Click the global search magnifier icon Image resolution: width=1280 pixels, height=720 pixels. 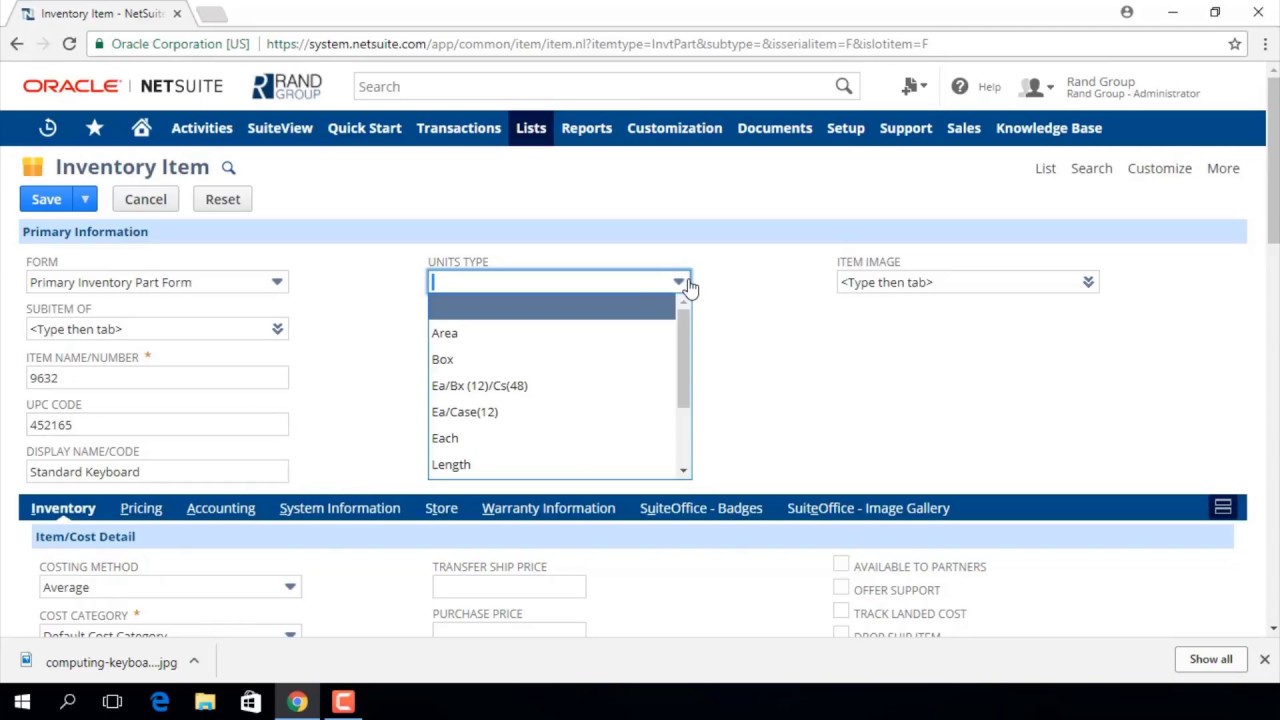(844, 87)
